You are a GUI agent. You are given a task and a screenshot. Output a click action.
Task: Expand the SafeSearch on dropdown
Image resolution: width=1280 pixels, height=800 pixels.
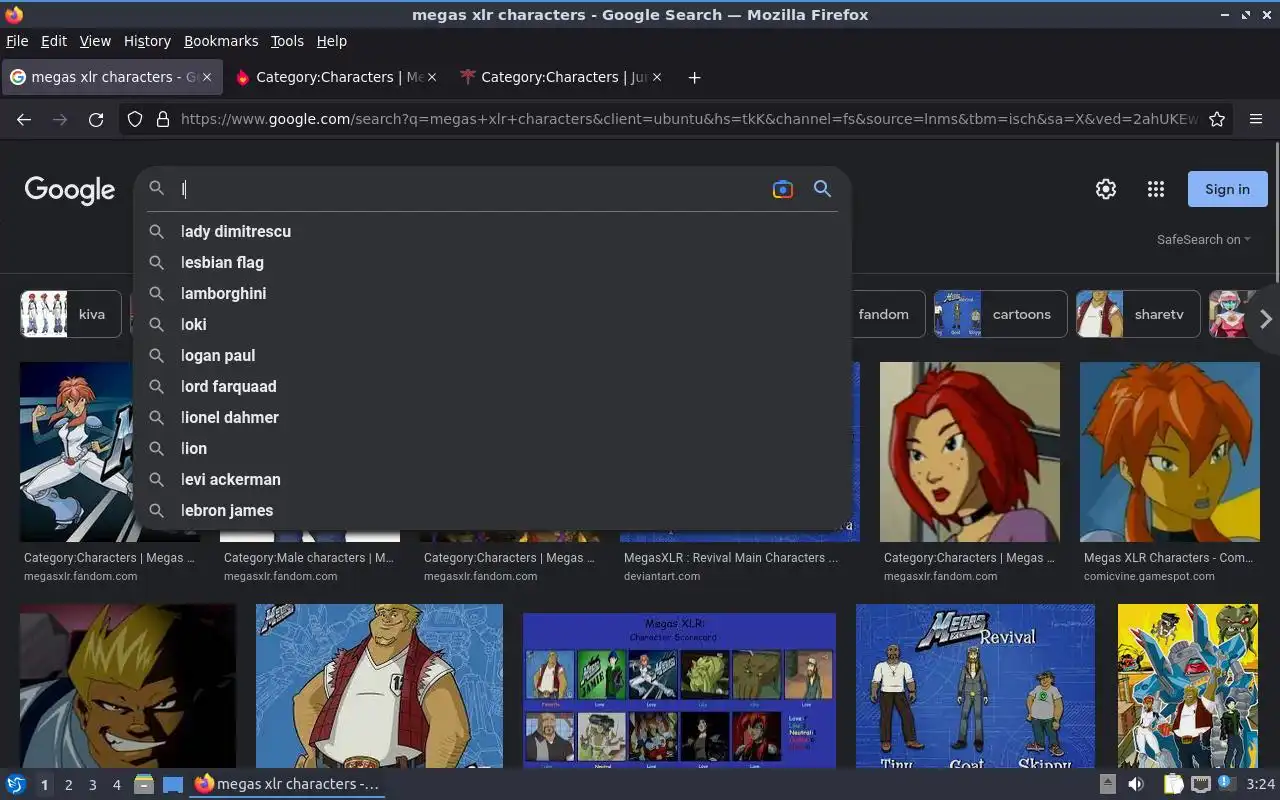(x=1203, y=239)
